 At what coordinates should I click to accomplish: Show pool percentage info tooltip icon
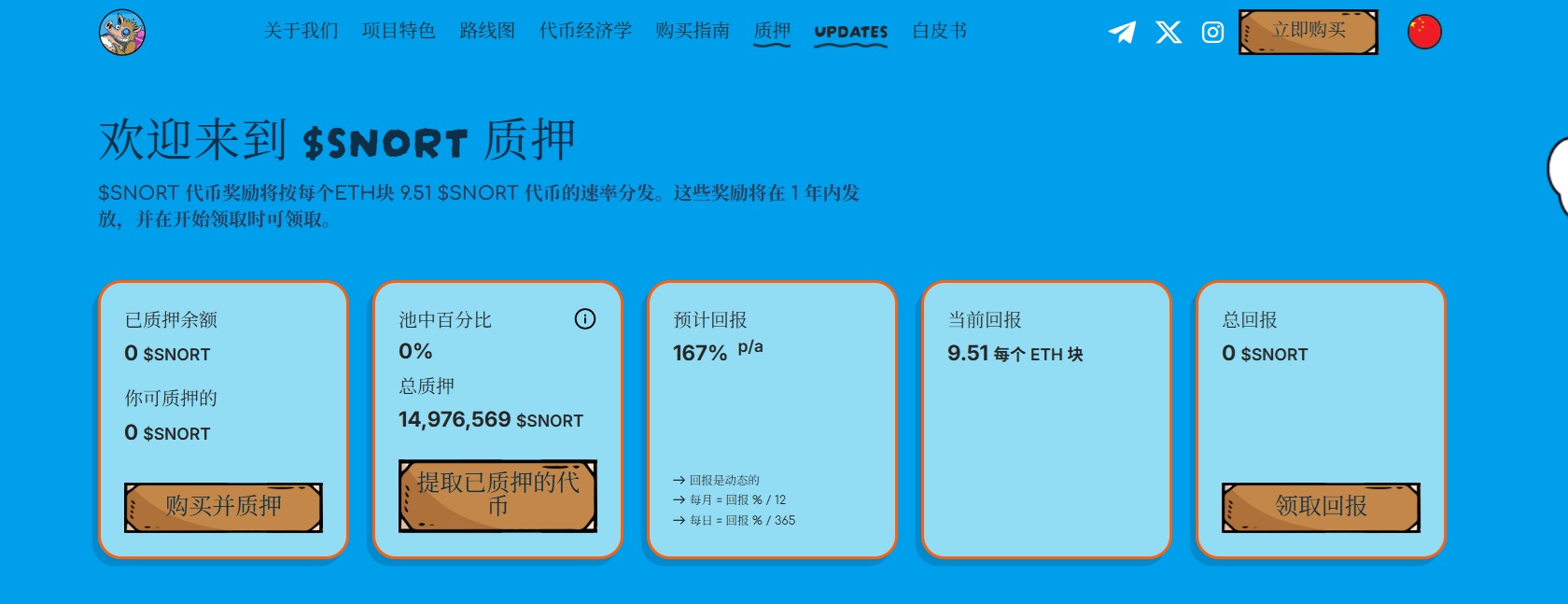[x=584, y=319]
